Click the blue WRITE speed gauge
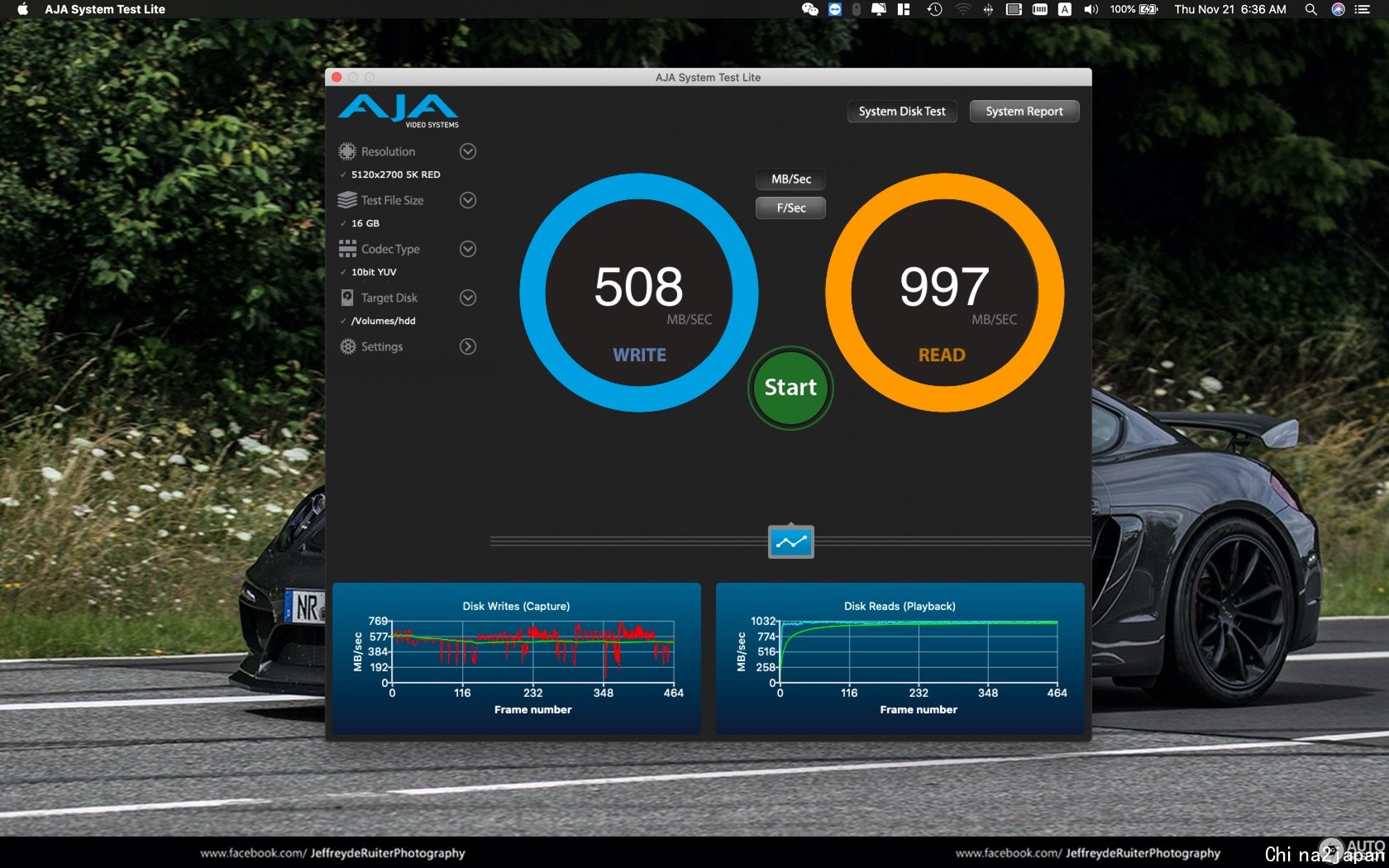 tap(639, 292)
